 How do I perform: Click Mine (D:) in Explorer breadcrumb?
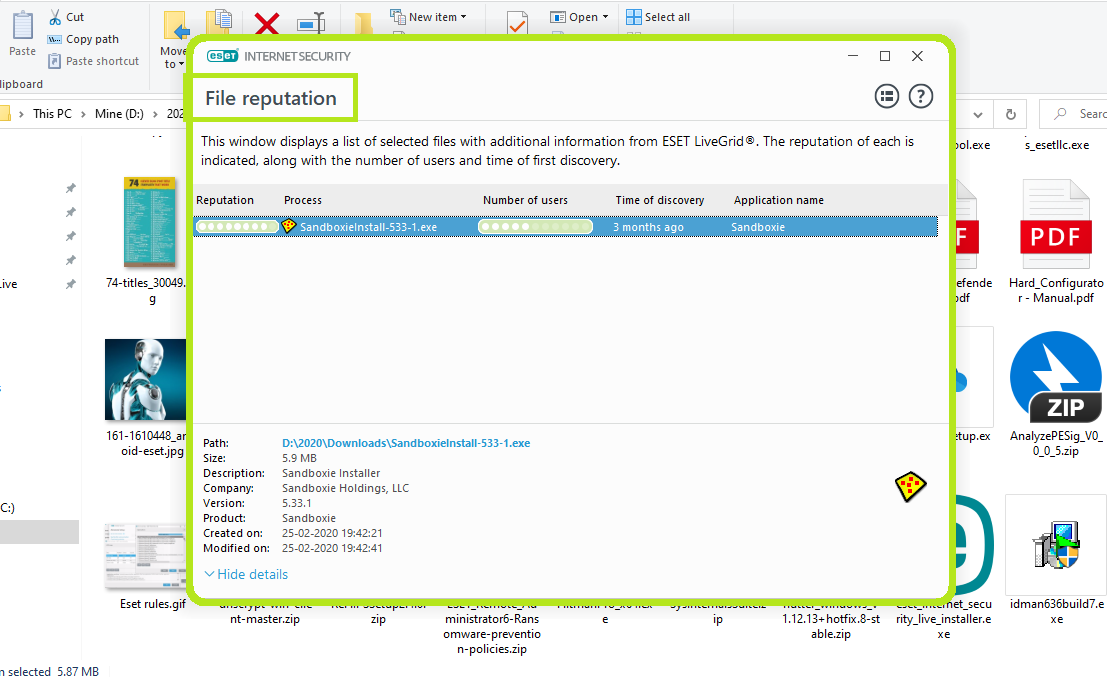click(119, 114)
